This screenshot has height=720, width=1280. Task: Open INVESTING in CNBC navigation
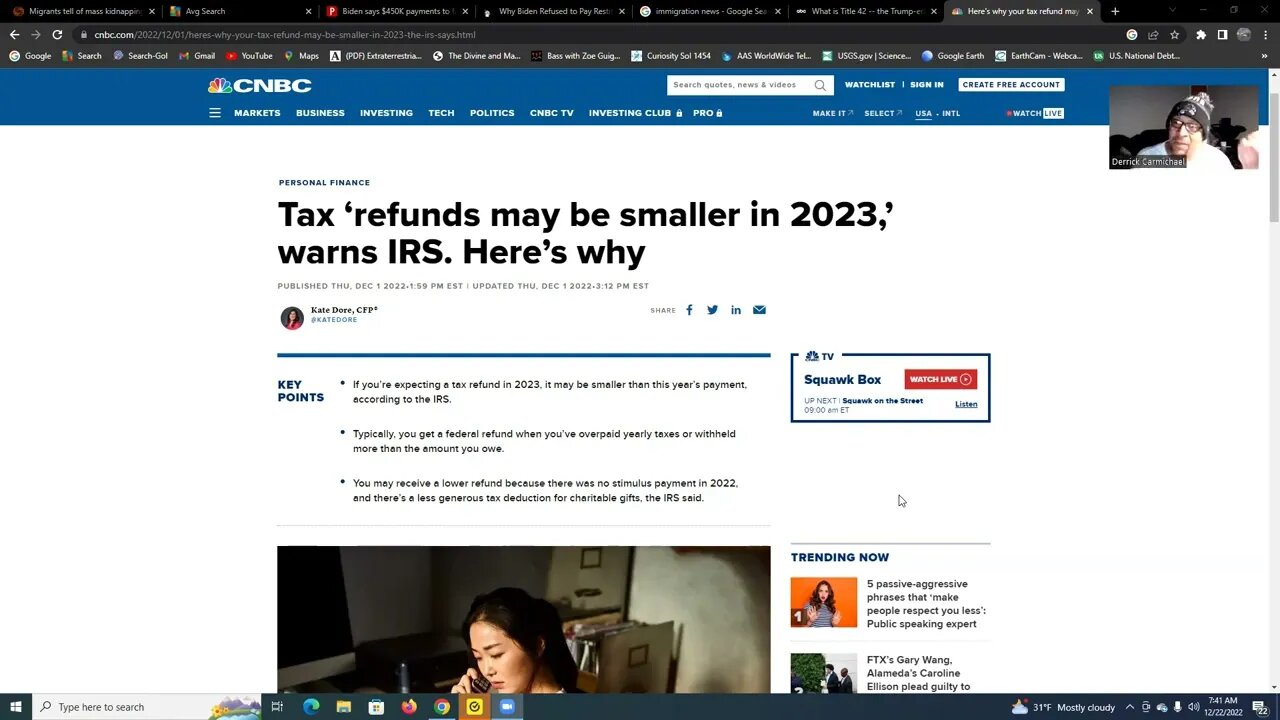(386, 113)
